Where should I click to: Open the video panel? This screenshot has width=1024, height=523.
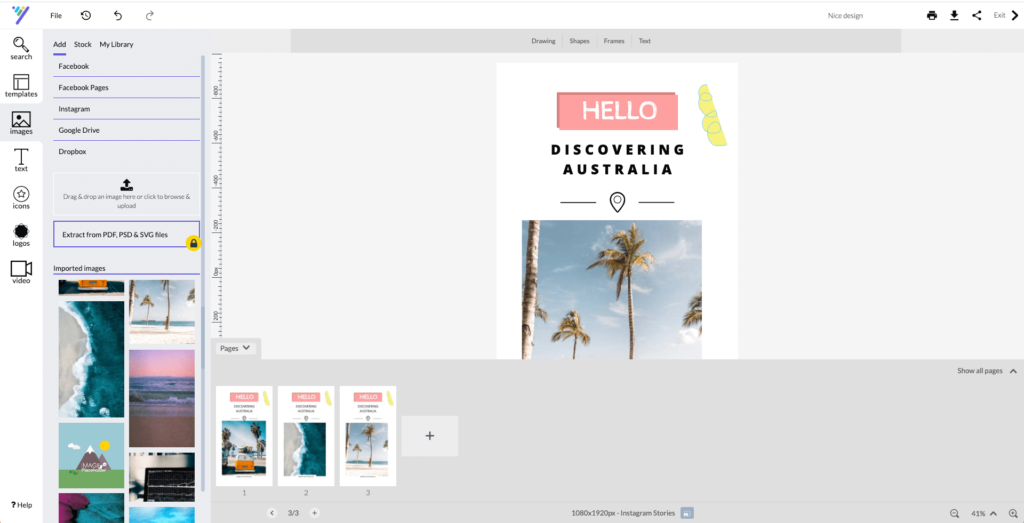21,271
